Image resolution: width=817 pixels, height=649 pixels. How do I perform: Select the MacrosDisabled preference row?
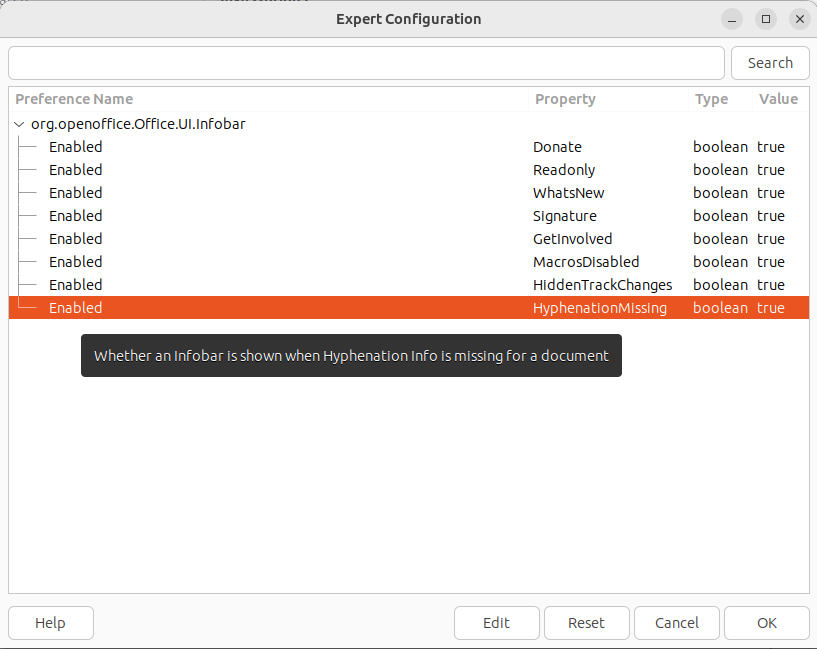[585, 262]
